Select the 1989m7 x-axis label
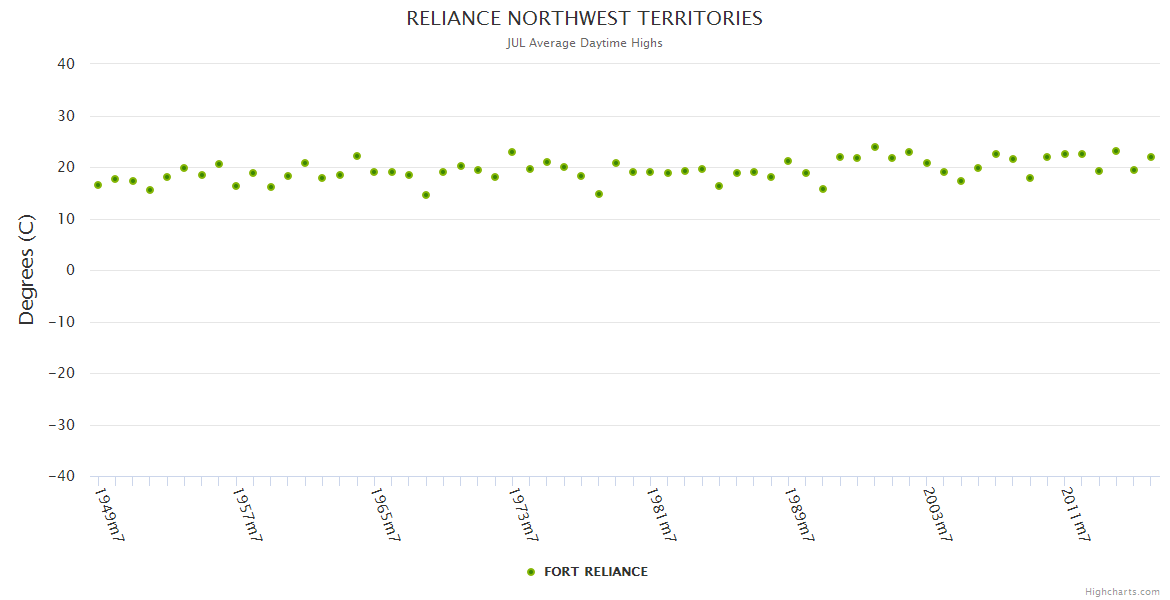 (799, 514)
